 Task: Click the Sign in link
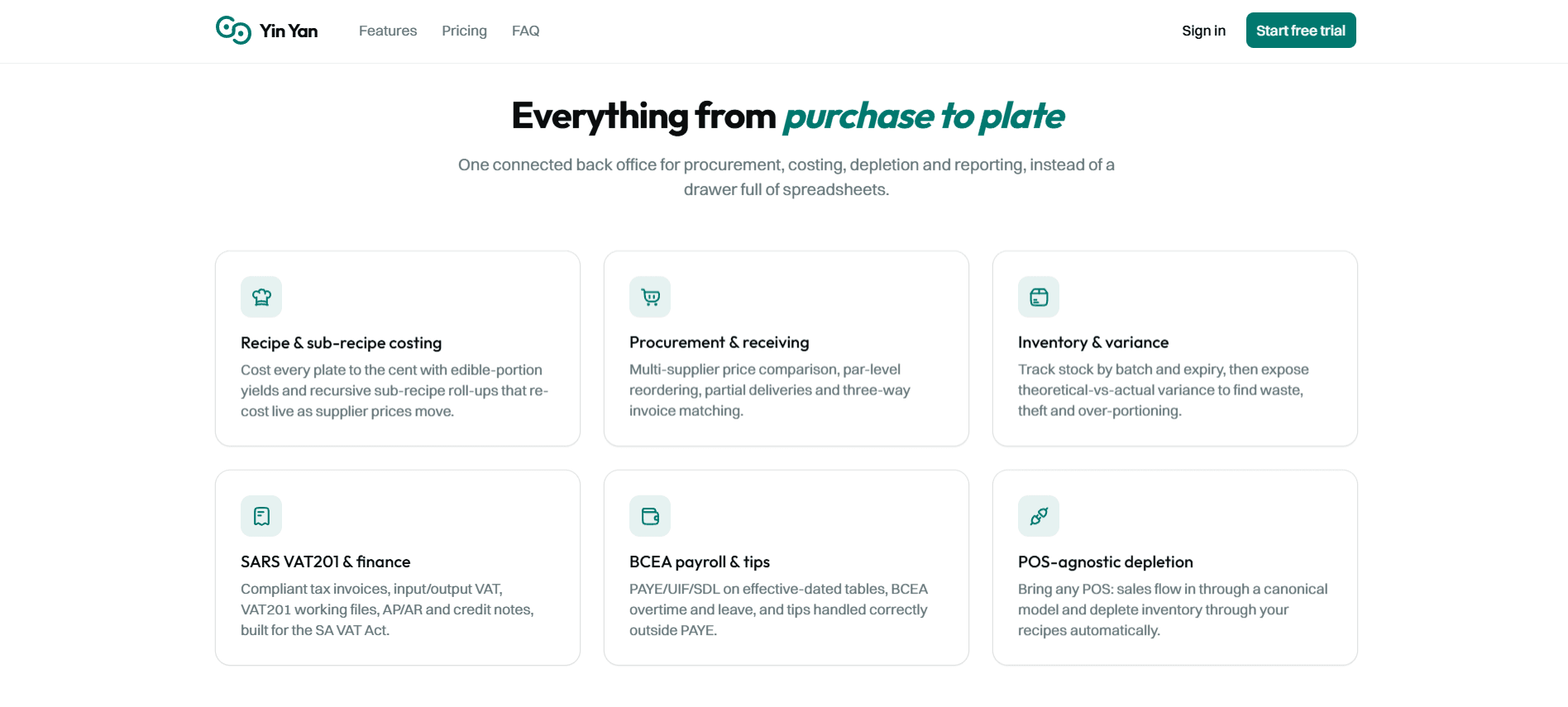[x=1203, y=31]
